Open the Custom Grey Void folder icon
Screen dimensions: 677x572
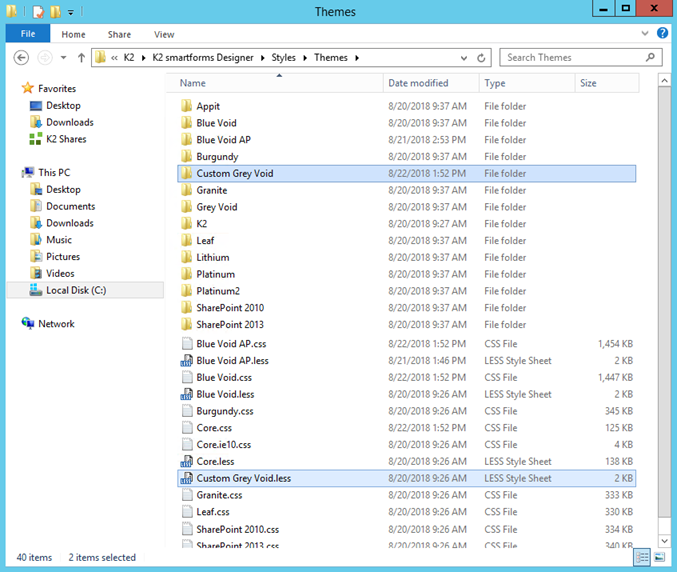(186, 173)
